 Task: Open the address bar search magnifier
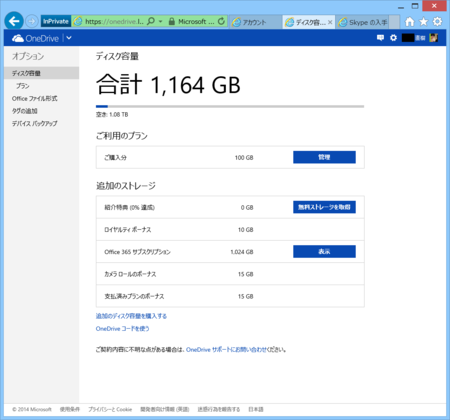pyautogui.click(x=151, y=22)
